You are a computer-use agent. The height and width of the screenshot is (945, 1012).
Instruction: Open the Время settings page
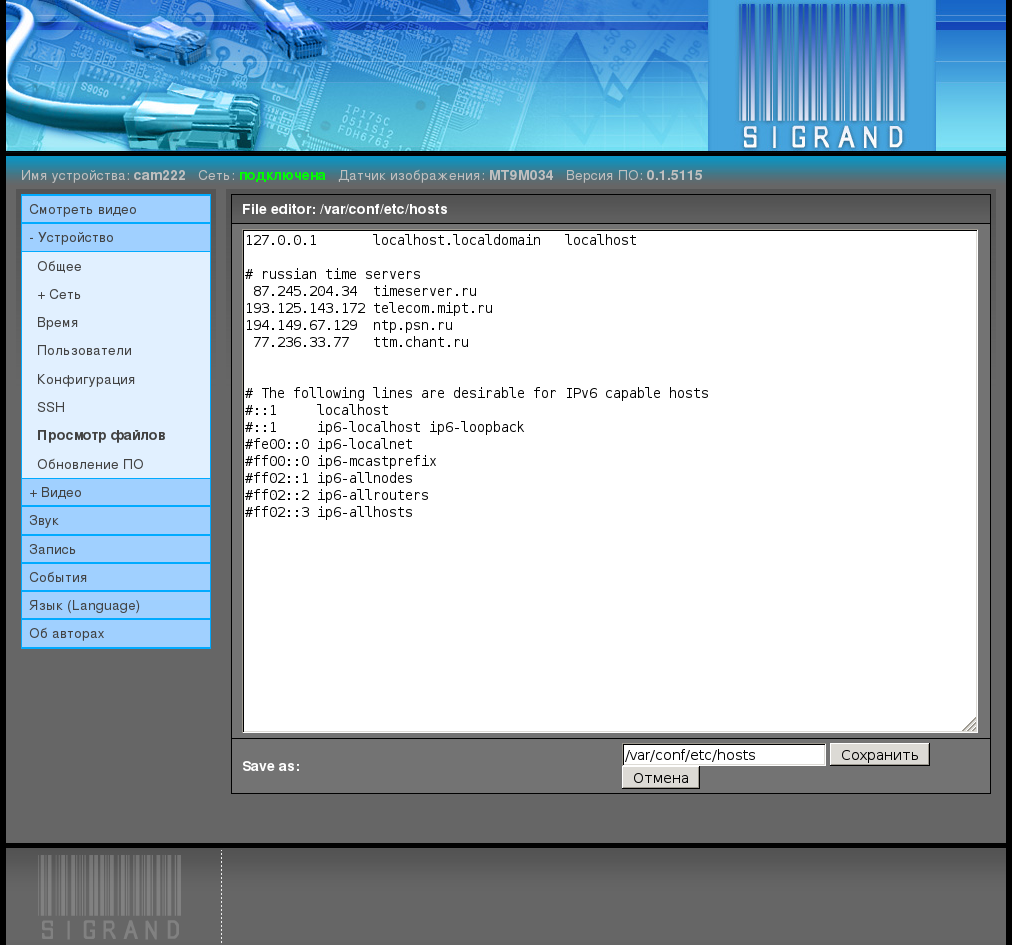(x=57, y=322)
